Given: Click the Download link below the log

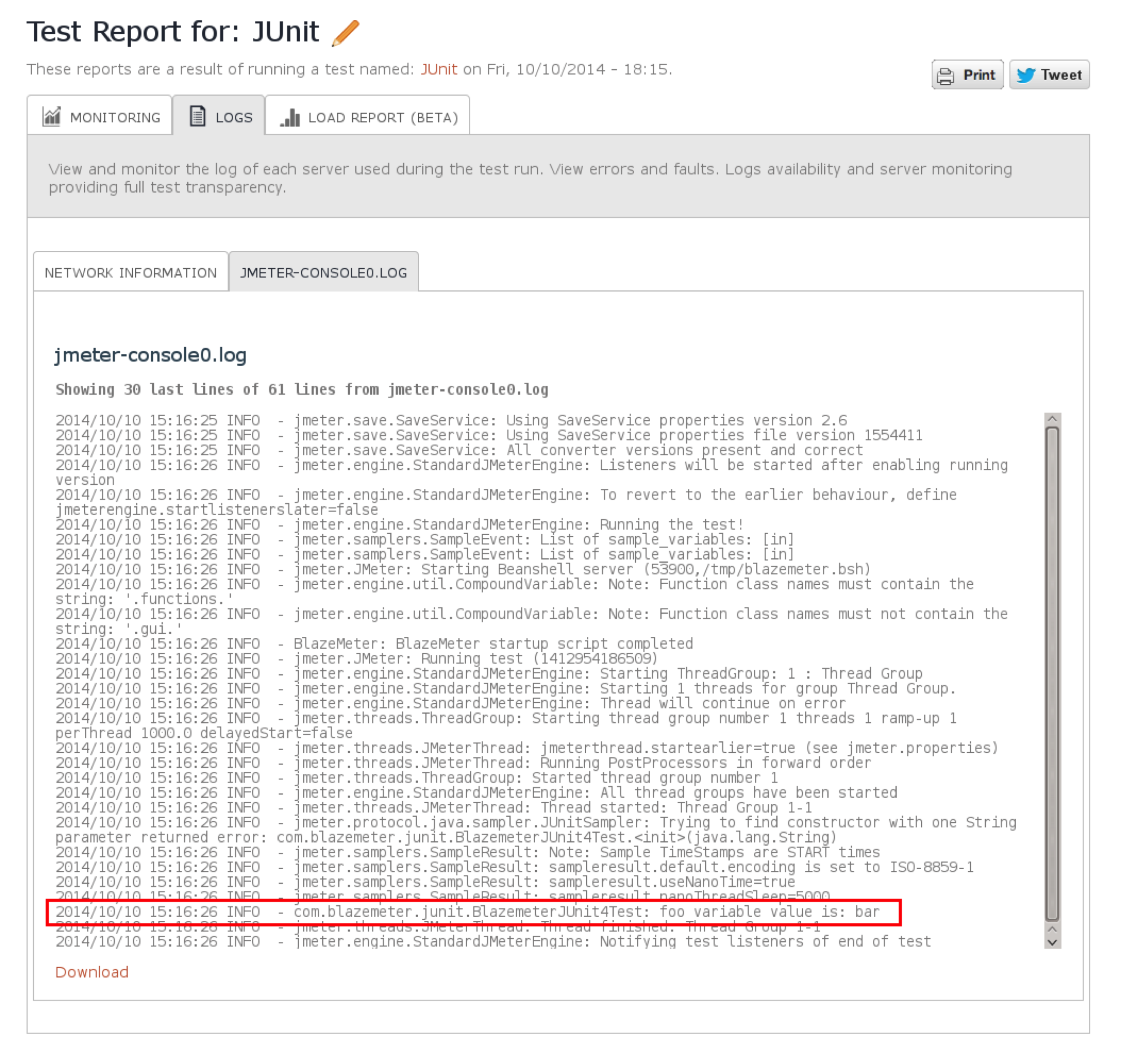Looking at the screenshot, I should point(92,972).
